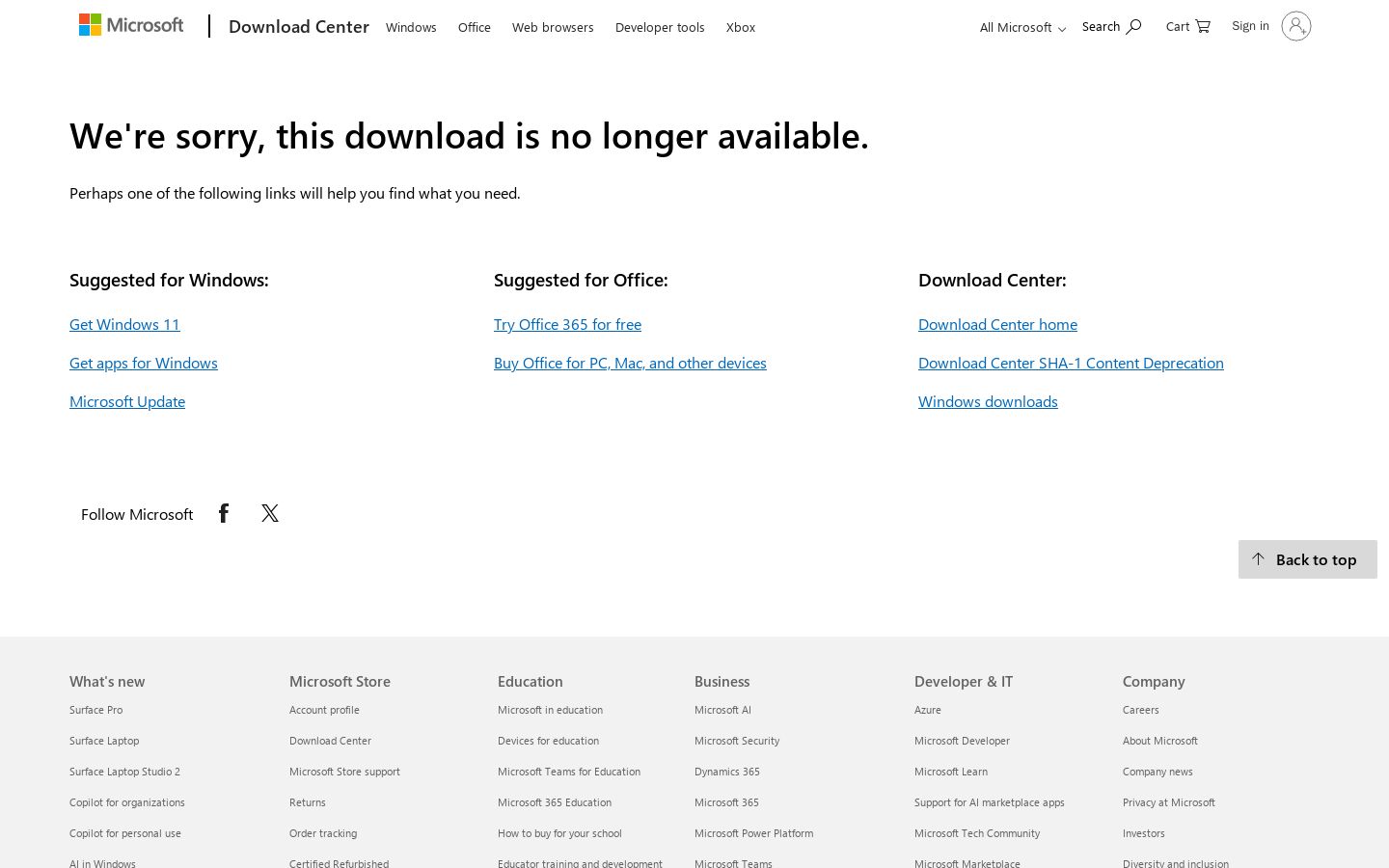Open Microsoft Developer footer link

point(962,741)
